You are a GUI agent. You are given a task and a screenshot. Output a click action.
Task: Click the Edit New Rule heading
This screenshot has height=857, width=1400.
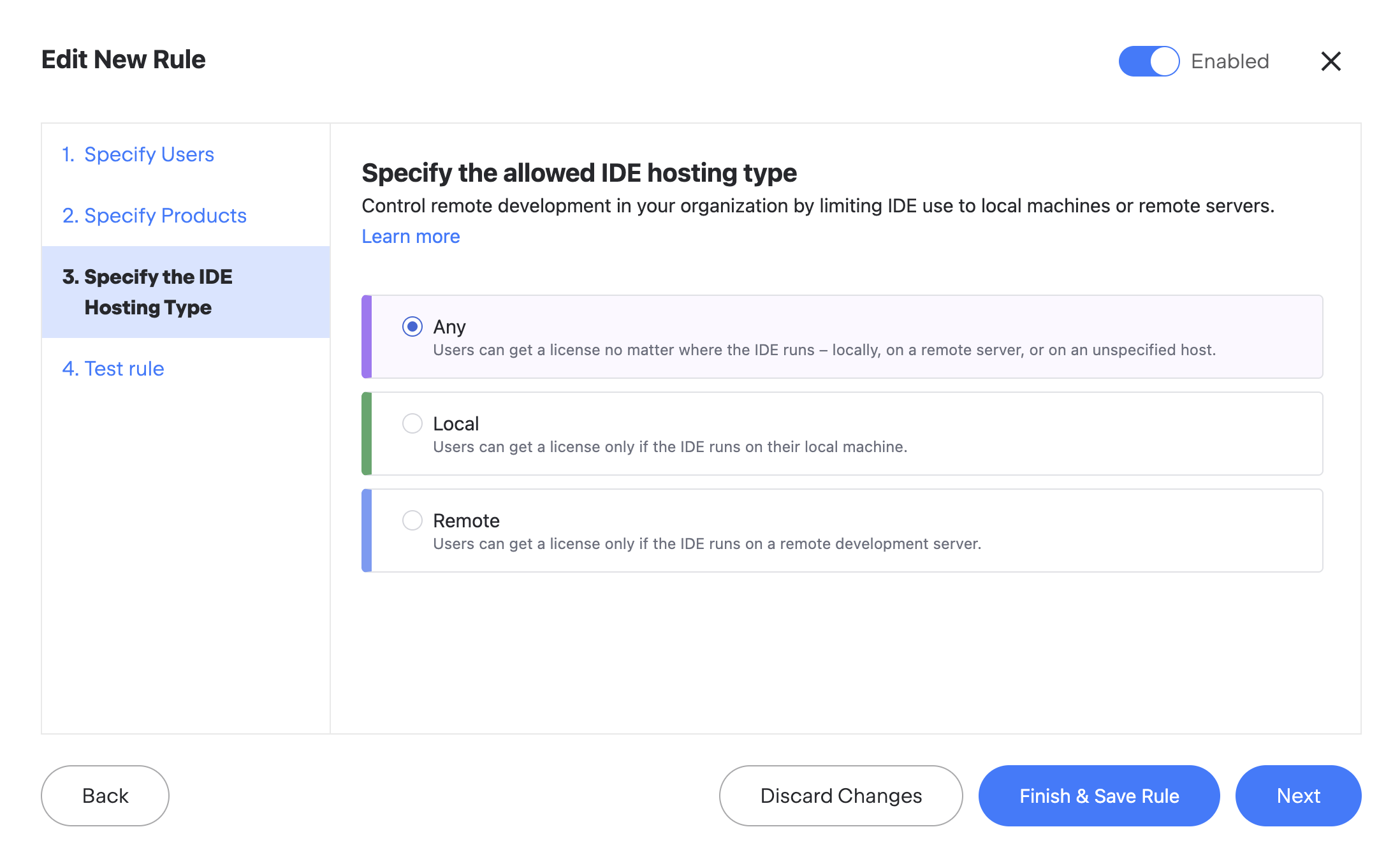(123, 59)
